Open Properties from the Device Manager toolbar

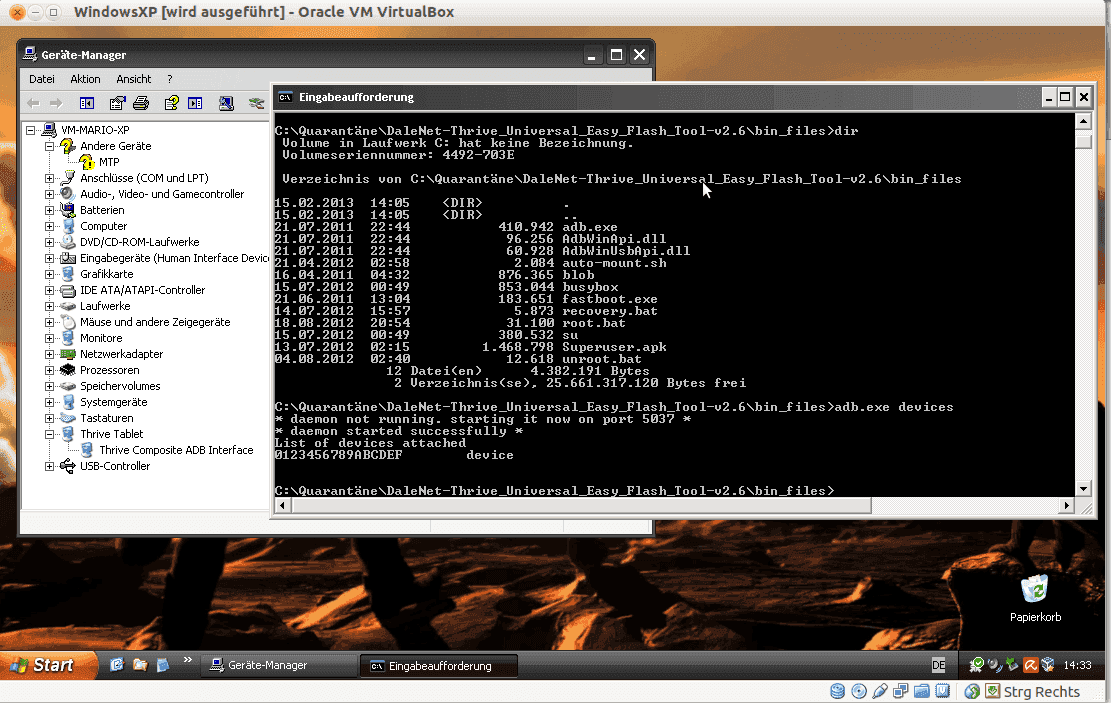point(117,103)
